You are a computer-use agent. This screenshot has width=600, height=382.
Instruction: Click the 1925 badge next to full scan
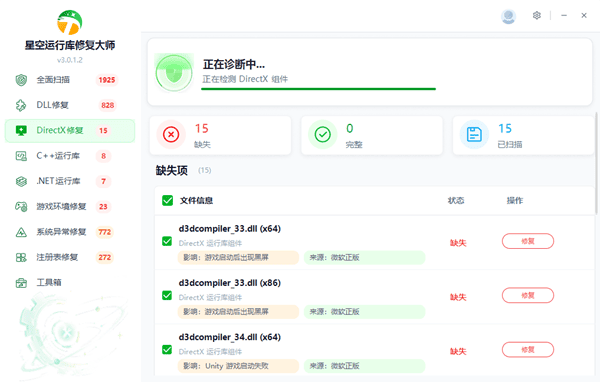(x=107, y=80)
